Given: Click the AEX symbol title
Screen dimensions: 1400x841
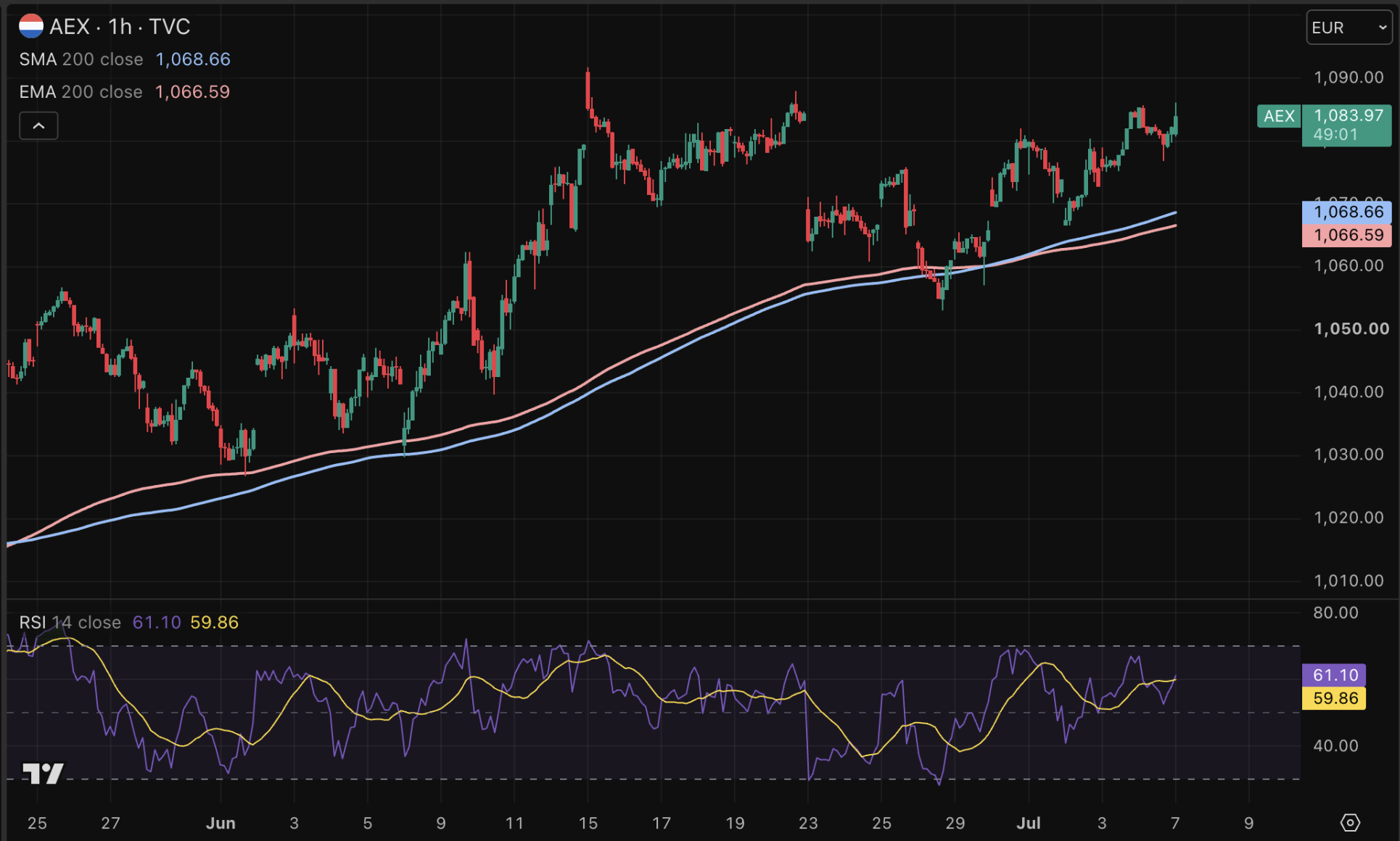Looking at the screenshot, I should (70, 27).
